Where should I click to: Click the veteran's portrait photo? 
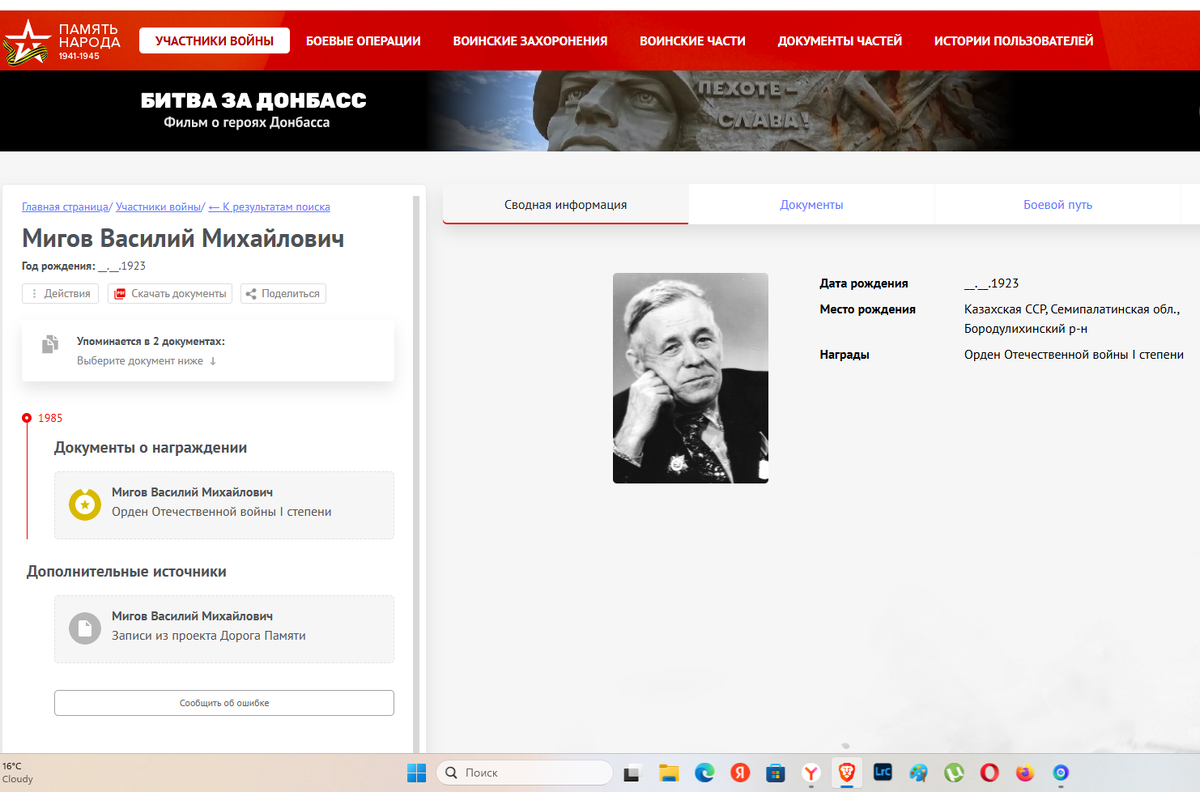[690, 378]
